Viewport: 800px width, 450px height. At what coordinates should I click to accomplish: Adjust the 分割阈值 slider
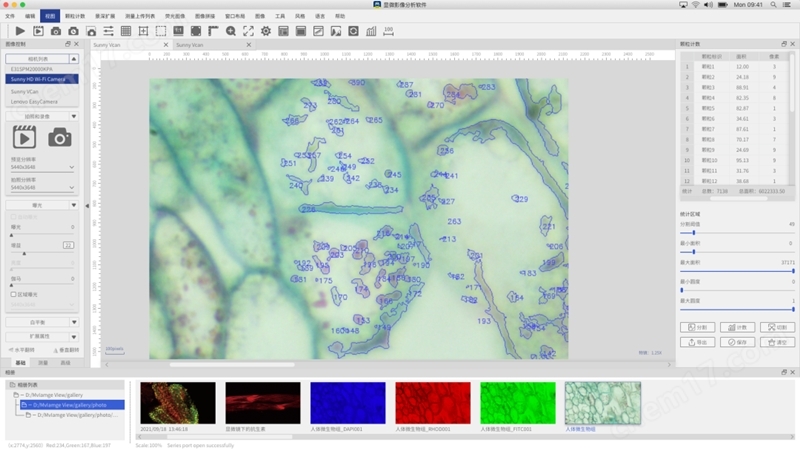pyautogui.click(x=694, y=232)
